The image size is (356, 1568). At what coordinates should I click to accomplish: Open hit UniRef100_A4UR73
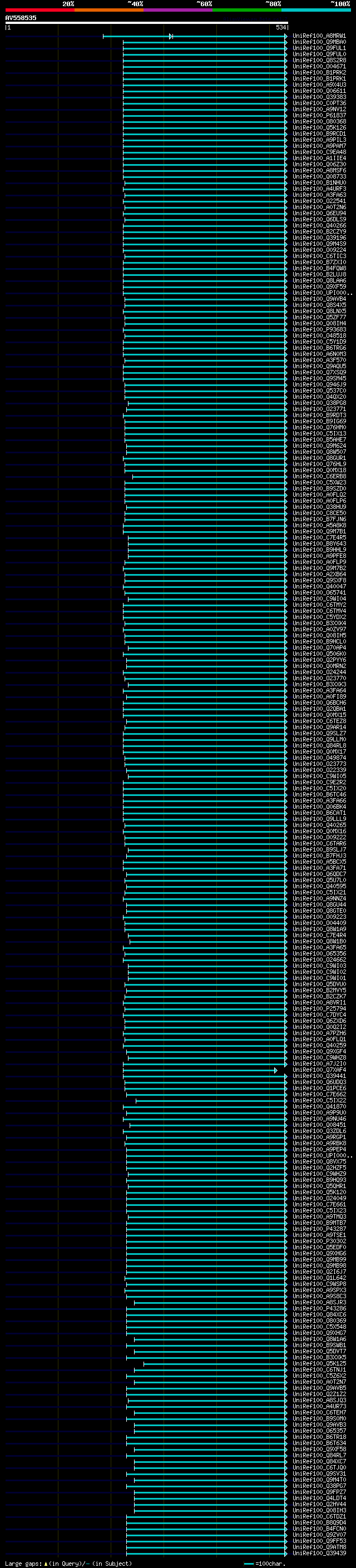(319, 1406)
